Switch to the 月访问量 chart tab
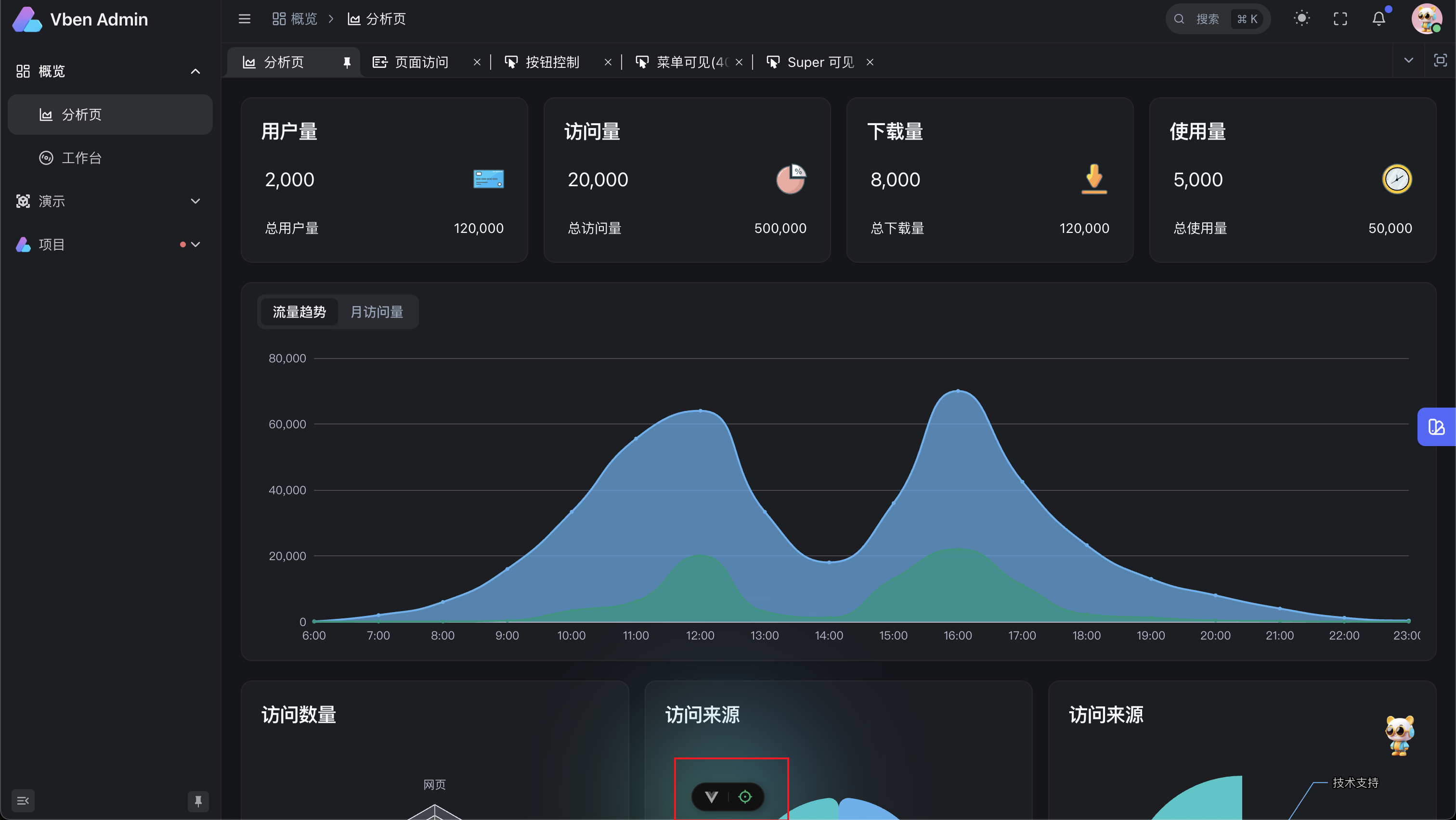The height and width of the screenshot is (820, 1456). 377,312
